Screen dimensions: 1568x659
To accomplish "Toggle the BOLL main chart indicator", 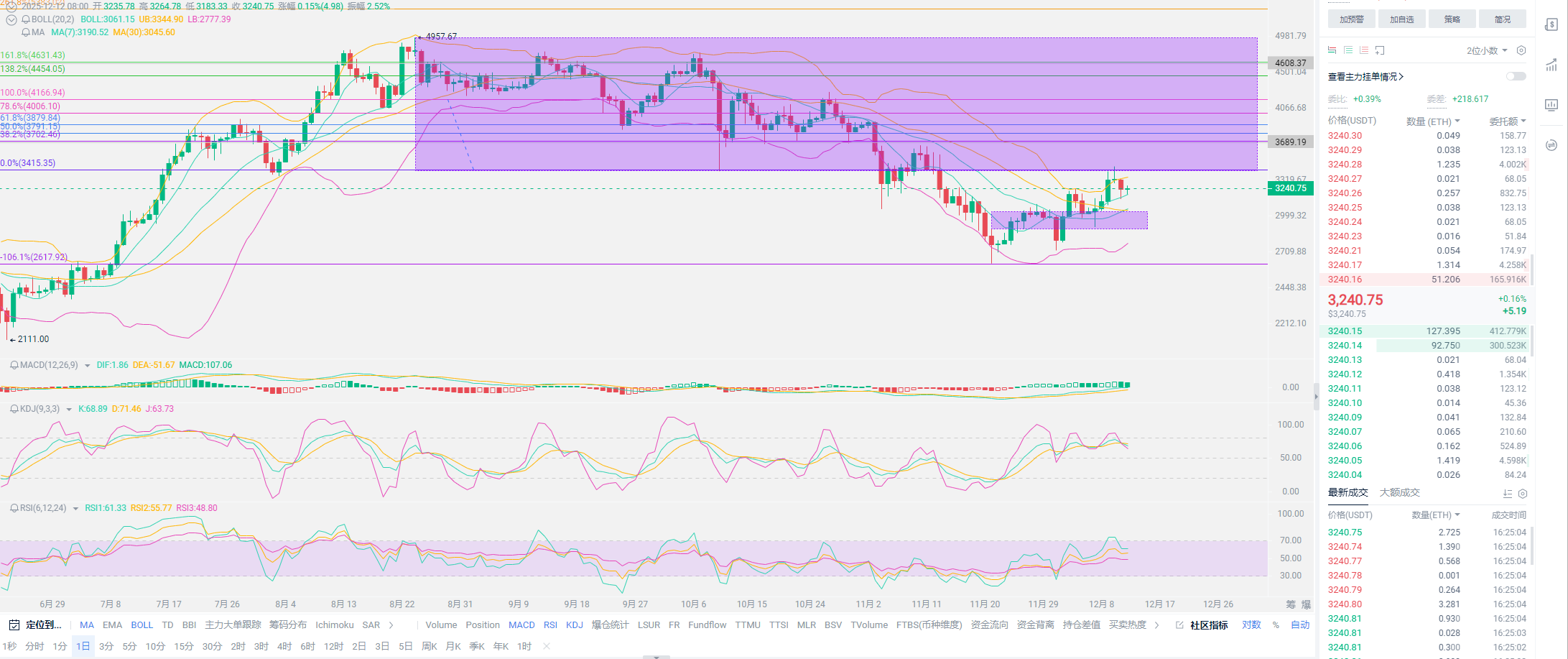I will pos(142,625).
